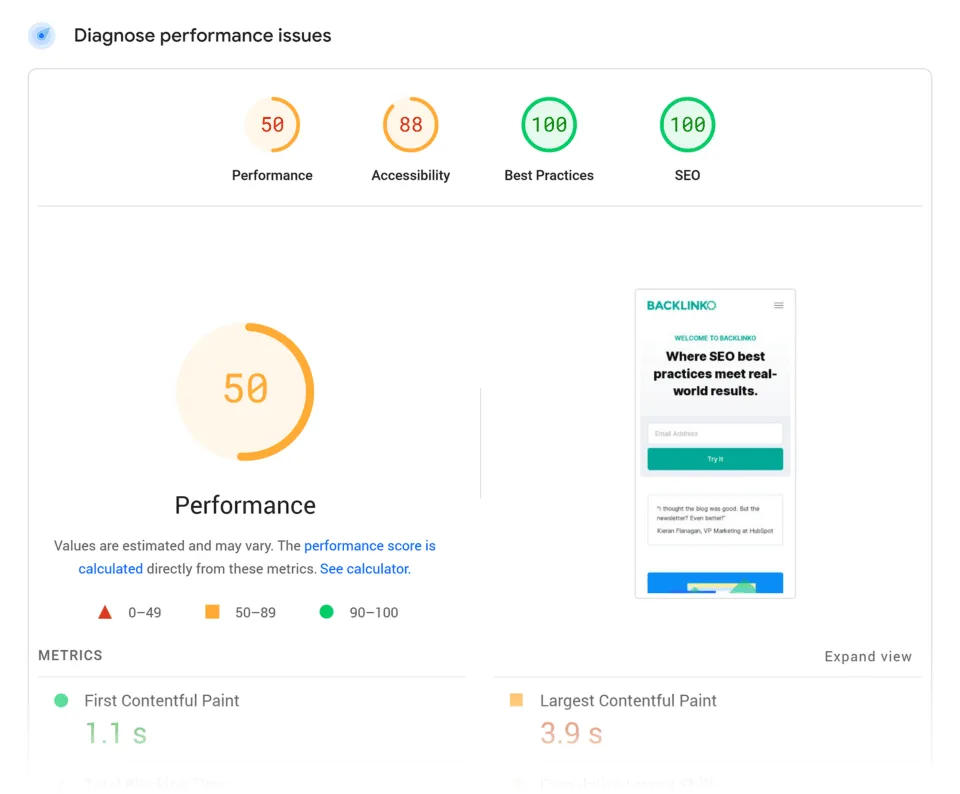Click the BACKLINKO logo in the screenshot

pos(681,305)
